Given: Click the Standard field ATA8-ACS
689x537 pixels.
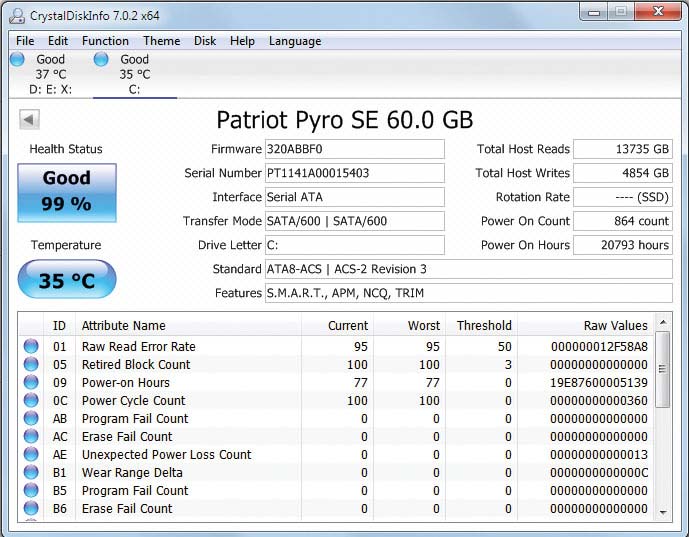Looking at the screenshot, I should pos(468,269).
